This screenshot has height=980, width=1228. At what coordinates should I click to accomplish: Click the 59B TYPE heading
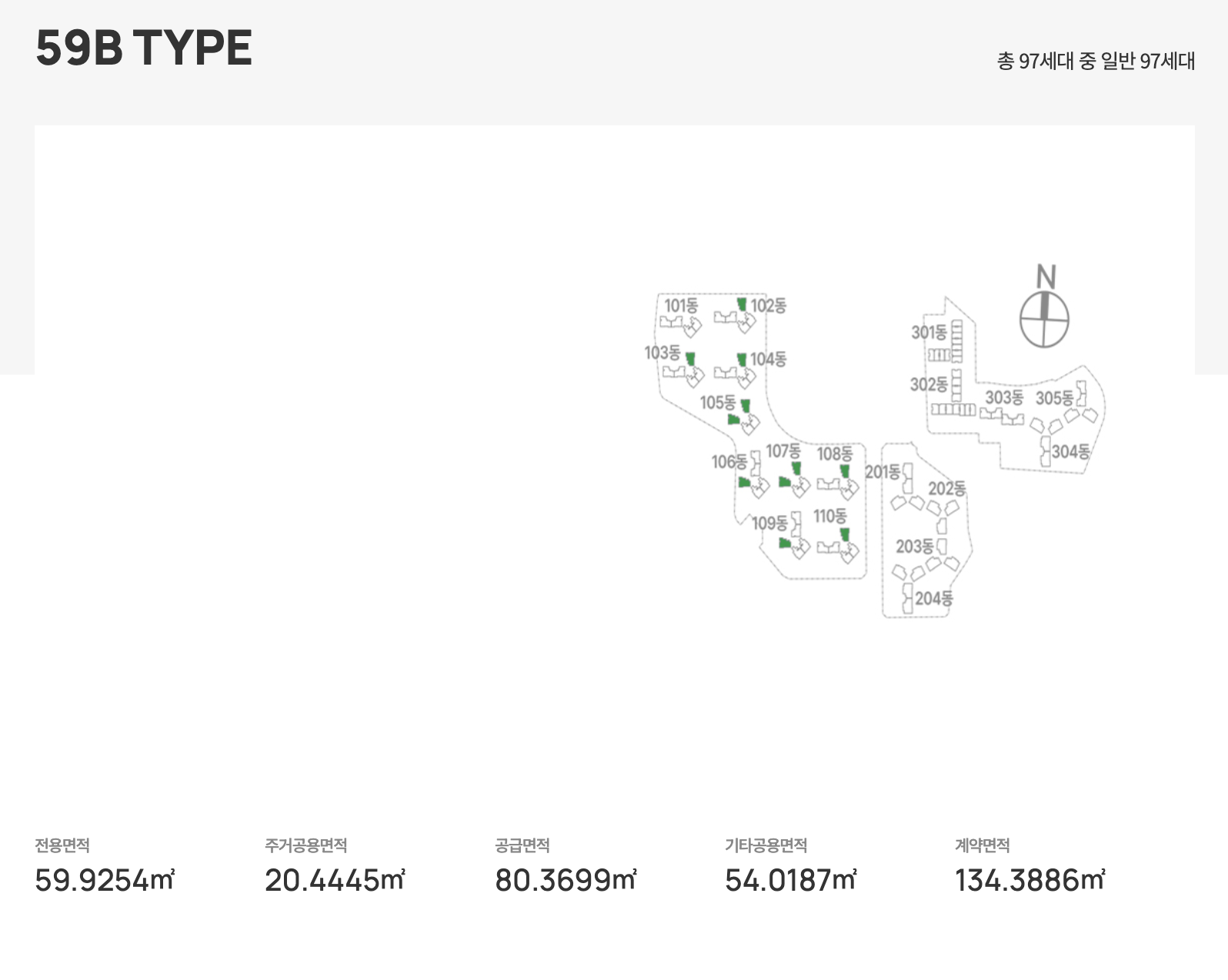pos(144,48)
